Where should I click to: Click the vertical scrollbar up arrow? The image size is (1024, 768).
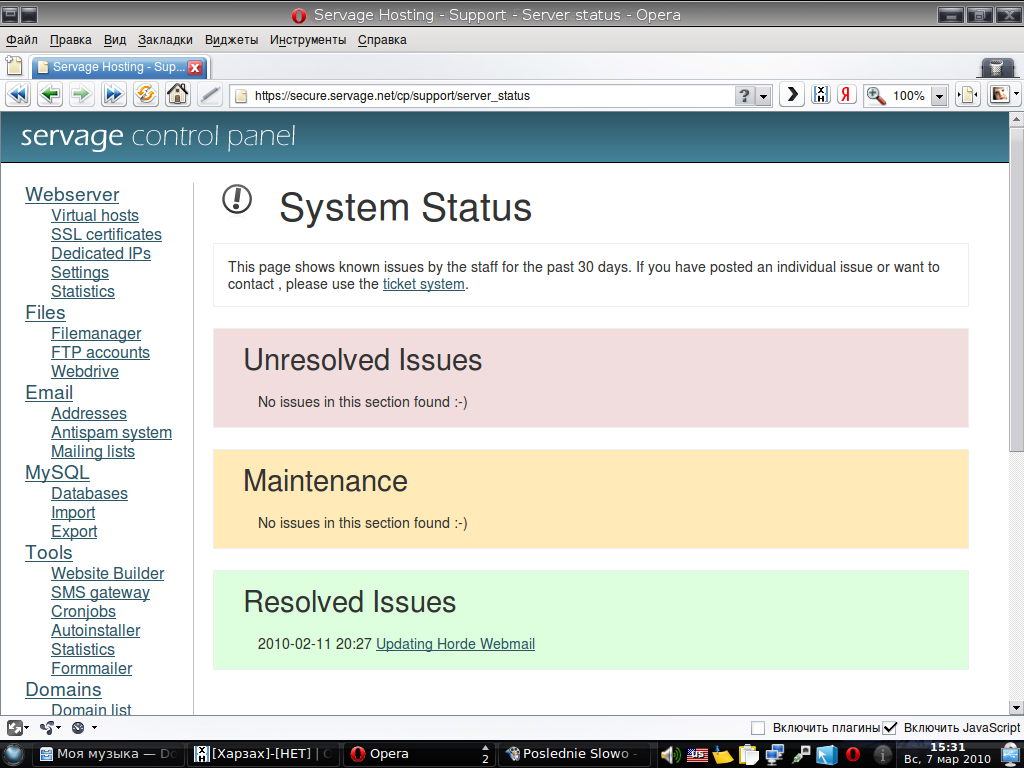[1016, 120]
